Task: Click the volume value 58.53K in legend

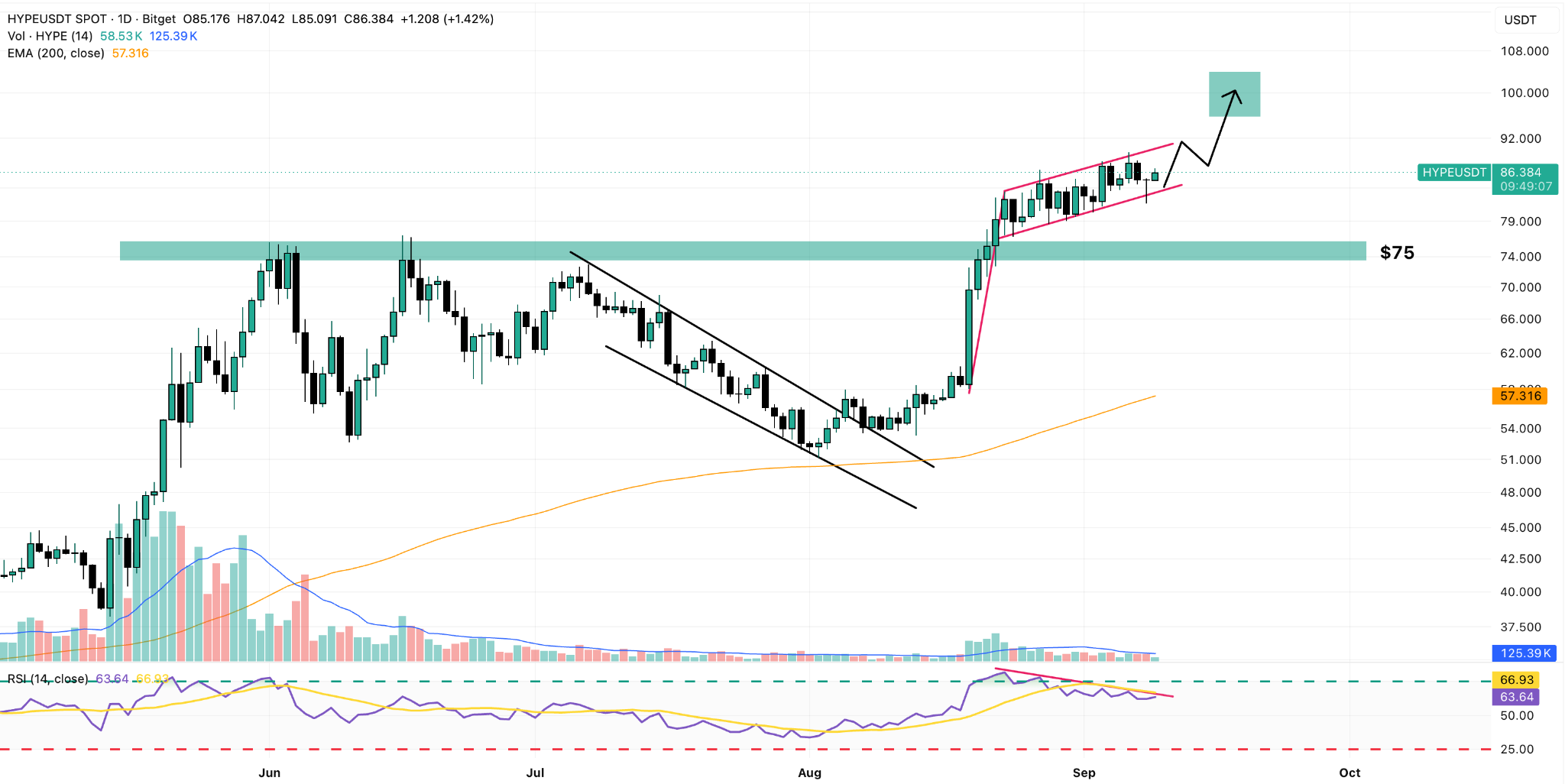Action: tap(122, 36)
